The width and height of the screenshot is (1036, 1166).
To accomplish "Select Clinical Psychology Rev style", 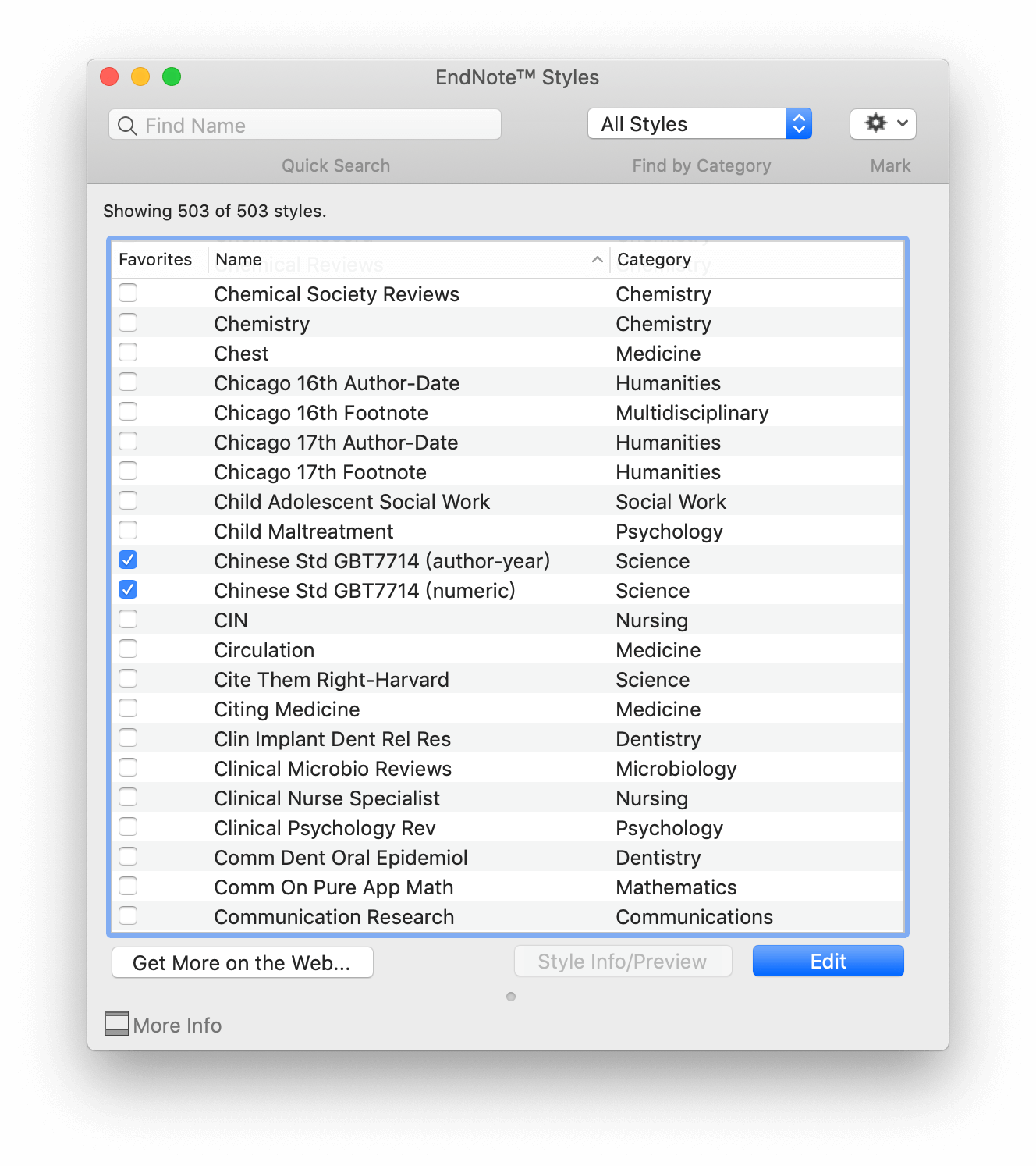I will pos(325,828).
